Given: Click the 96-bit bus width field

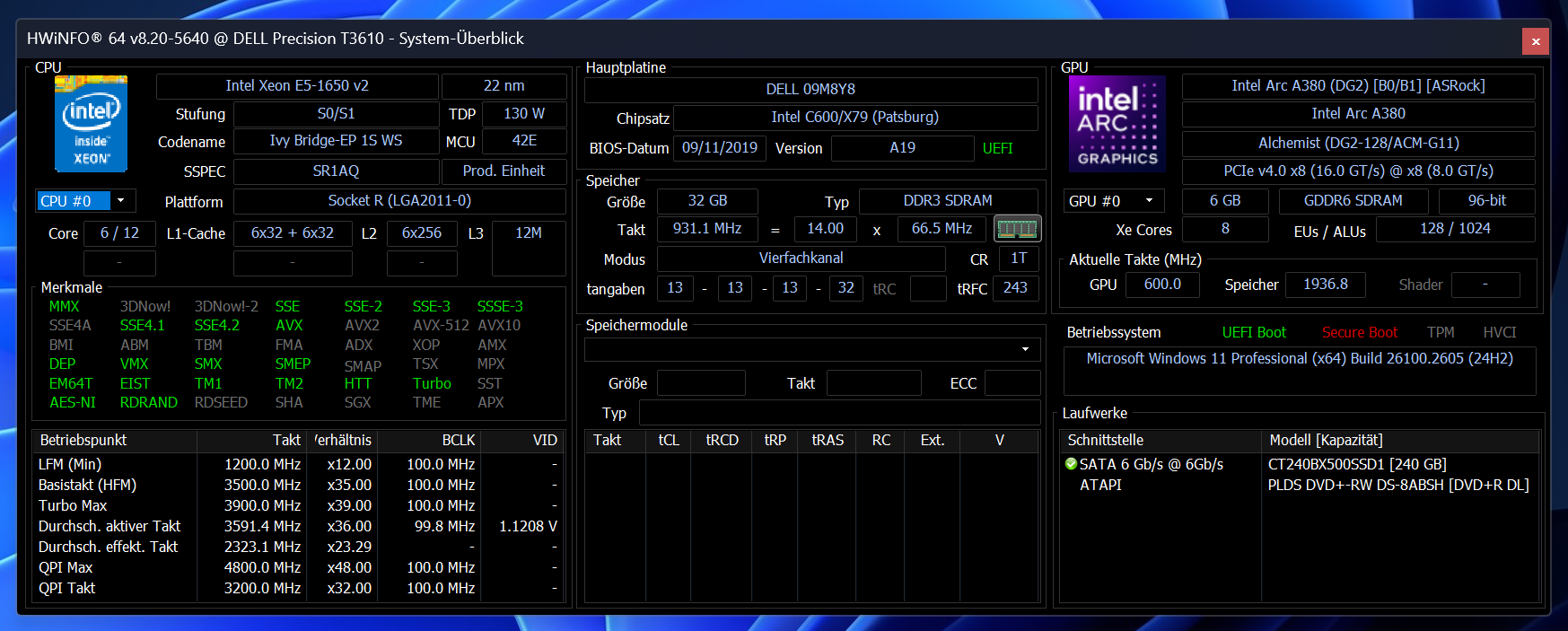Looking at the screenshot, I should (x=1487, y=201).
